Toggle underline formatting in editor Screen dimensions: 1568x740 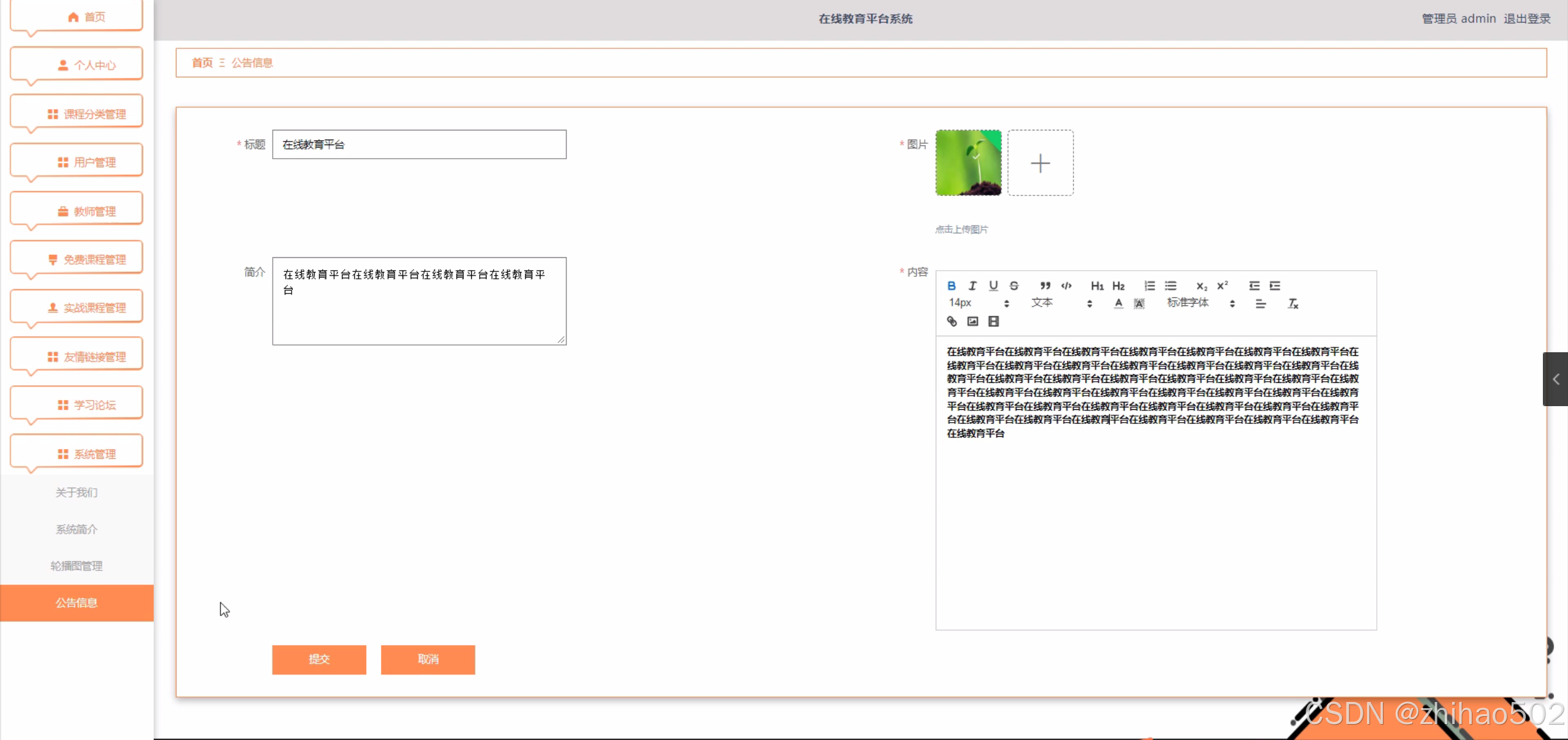coord(993,285)
